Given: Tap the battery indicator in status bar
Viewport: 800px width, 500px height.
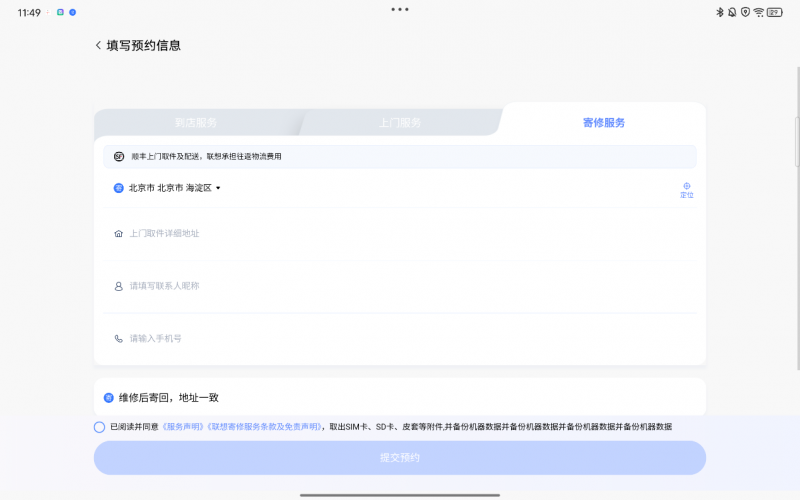Looking at the screenshot, I should 775,12.
